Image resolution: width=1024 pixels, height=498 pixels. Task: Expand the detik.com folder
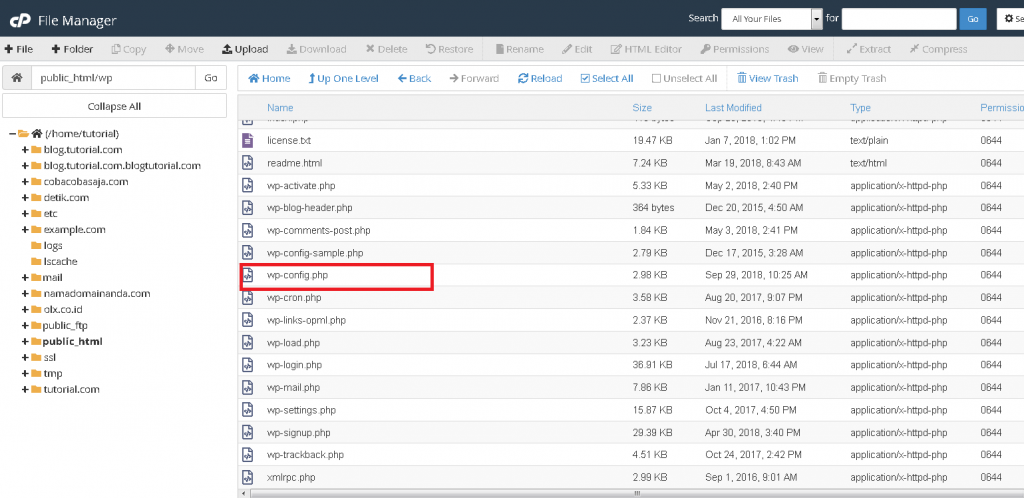(x=25, y=197)
